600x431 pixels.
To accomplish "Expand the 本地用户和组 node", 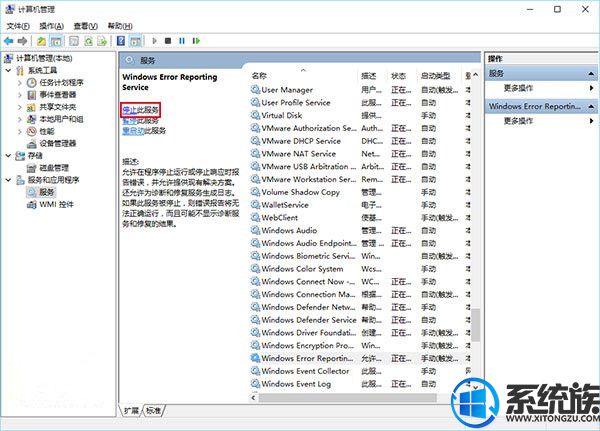I will pyautogui.click(x=20, y=119).
